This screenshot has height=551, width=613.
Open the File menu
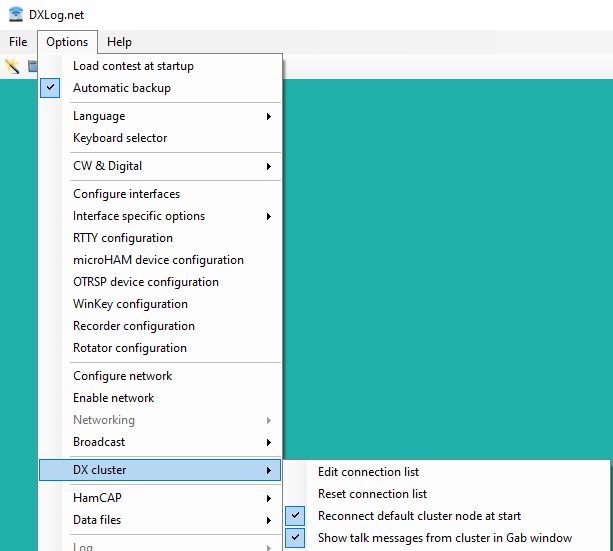tap(18, 42)
